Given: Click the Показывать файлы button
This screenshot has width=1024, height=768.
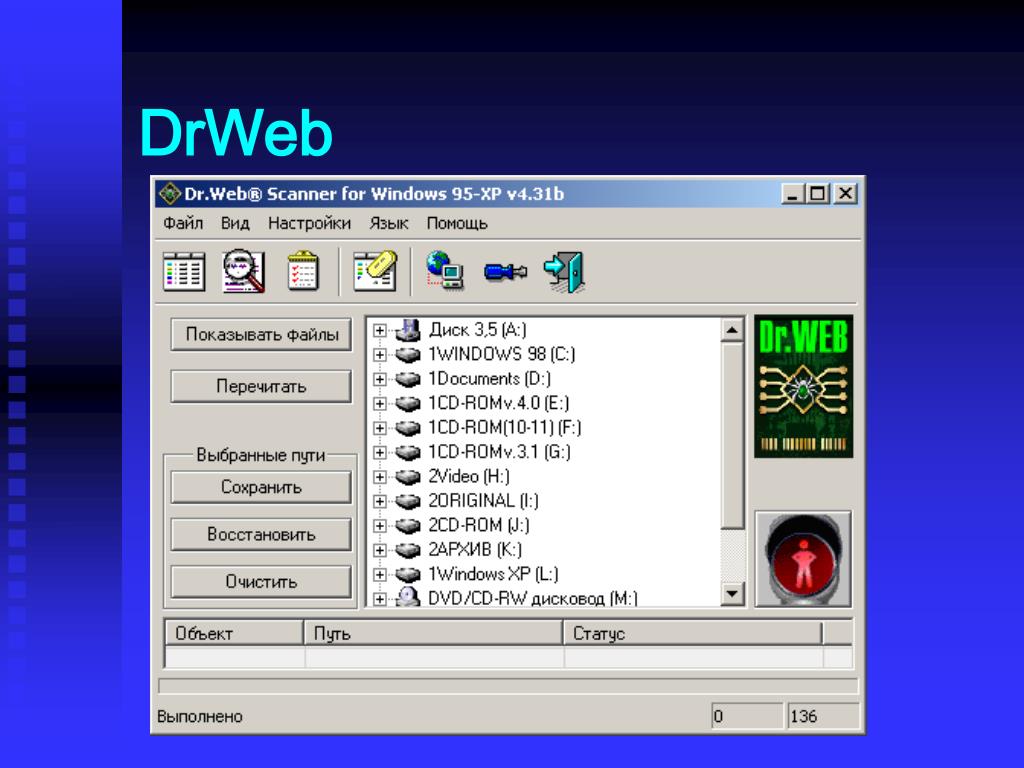Looking at the screenshot, I should click(261, 334).
